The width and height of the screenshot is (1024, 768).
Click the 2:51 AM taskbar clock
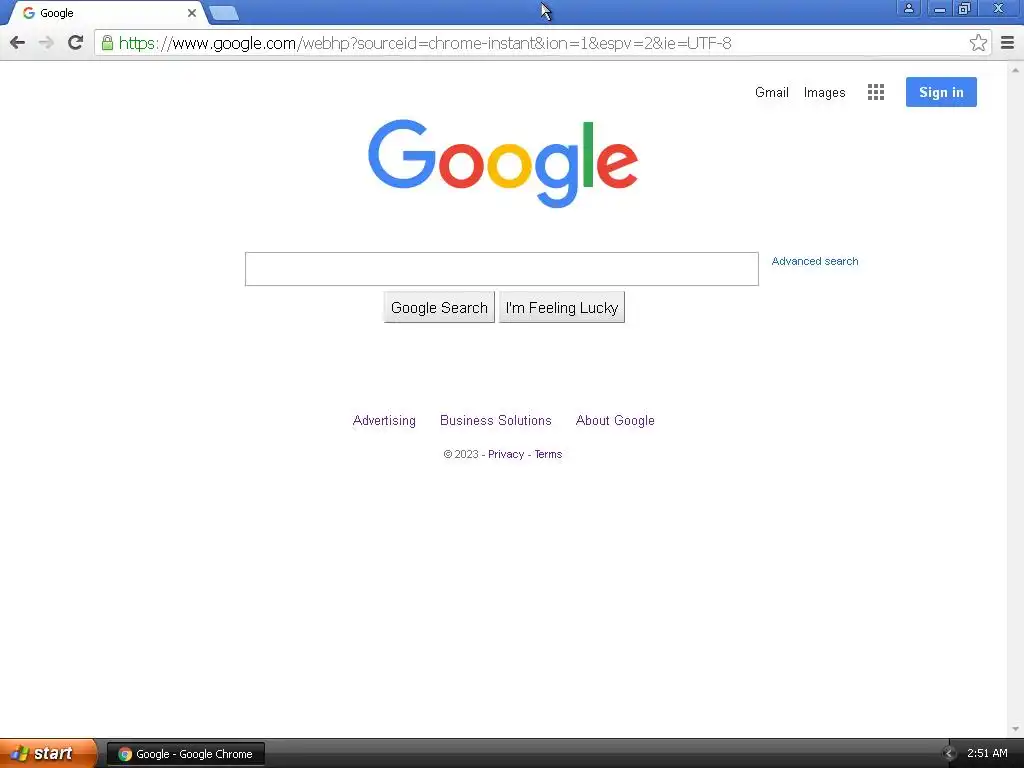[x=987, y=754]
